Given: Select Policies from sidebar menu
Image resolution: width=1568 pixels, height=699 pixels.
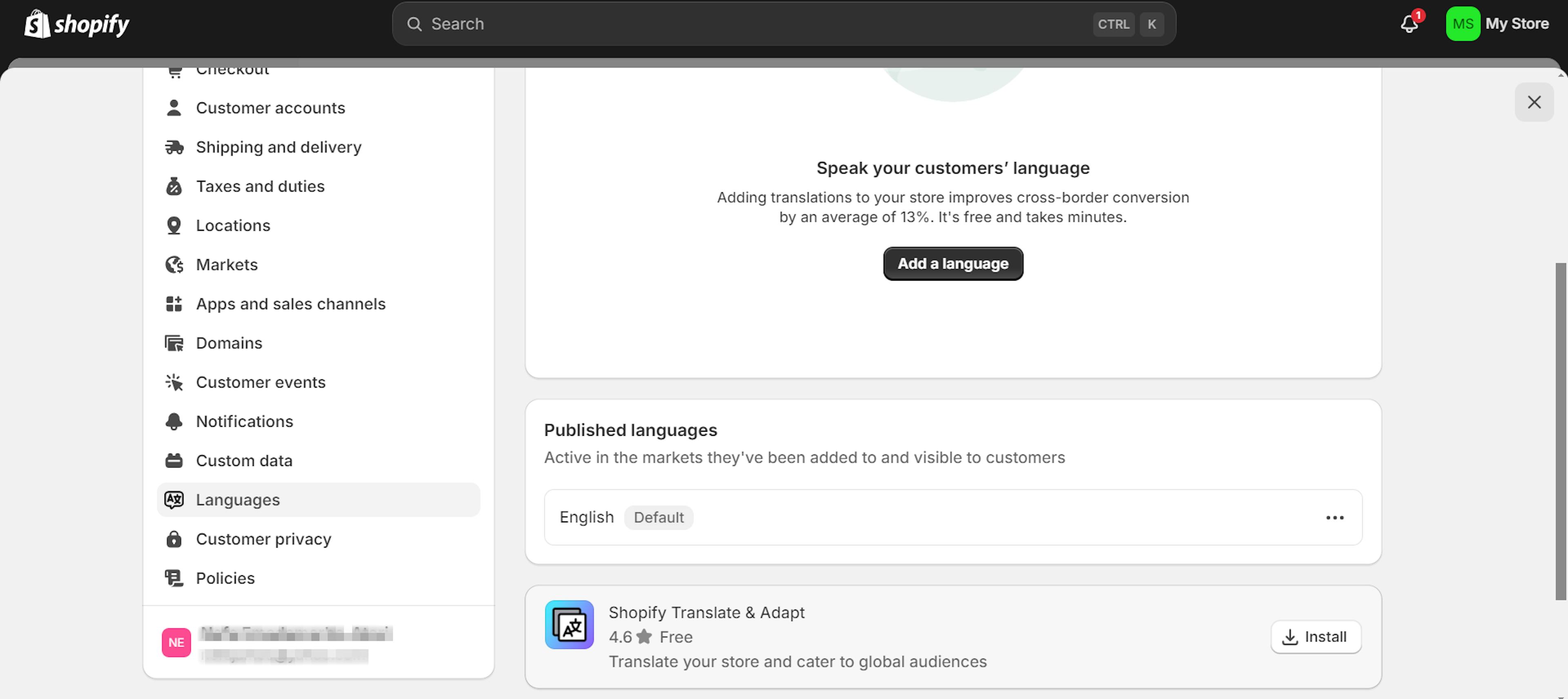Looking at the screenshot, I should [x=225, y=578].
